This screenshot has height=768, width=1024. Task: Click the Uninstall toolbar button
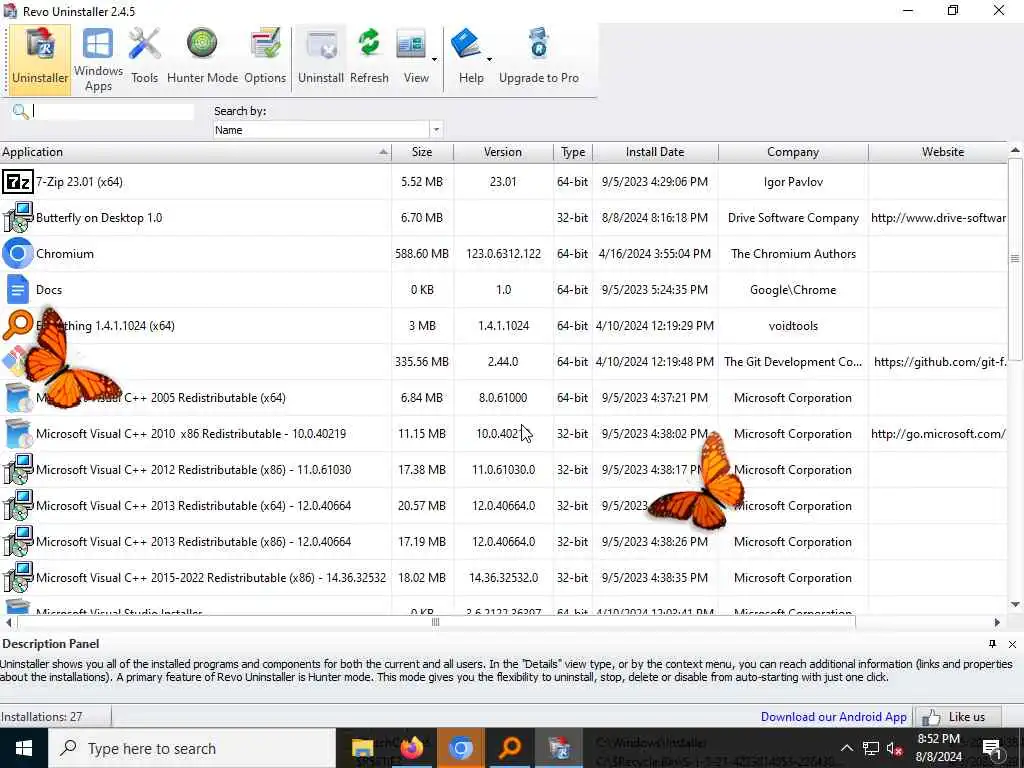[321, 59]
